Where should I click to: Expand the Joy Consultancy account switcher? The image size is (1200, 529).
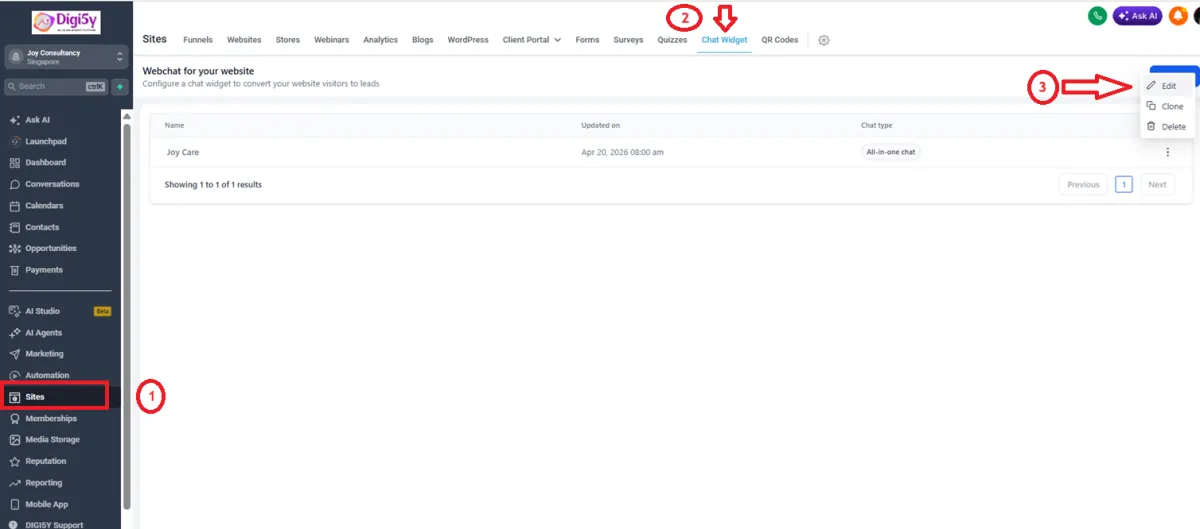tap(67, 57)
